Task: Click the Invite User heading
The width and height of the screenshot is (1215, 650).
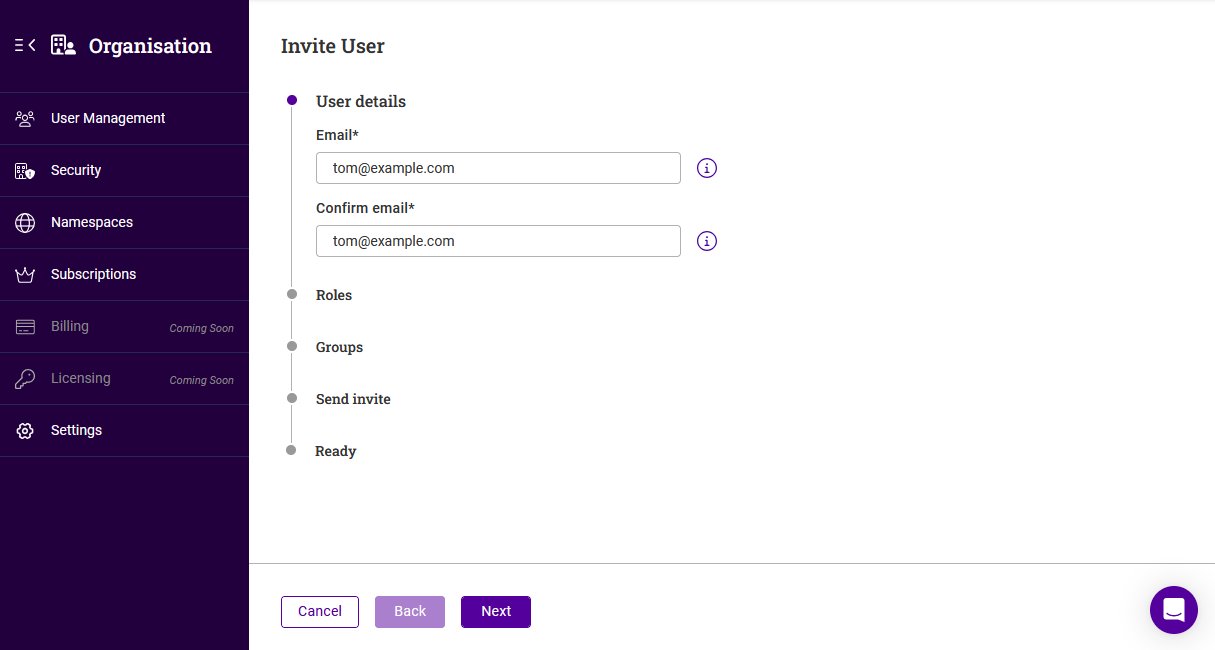Action: point(333,46)
